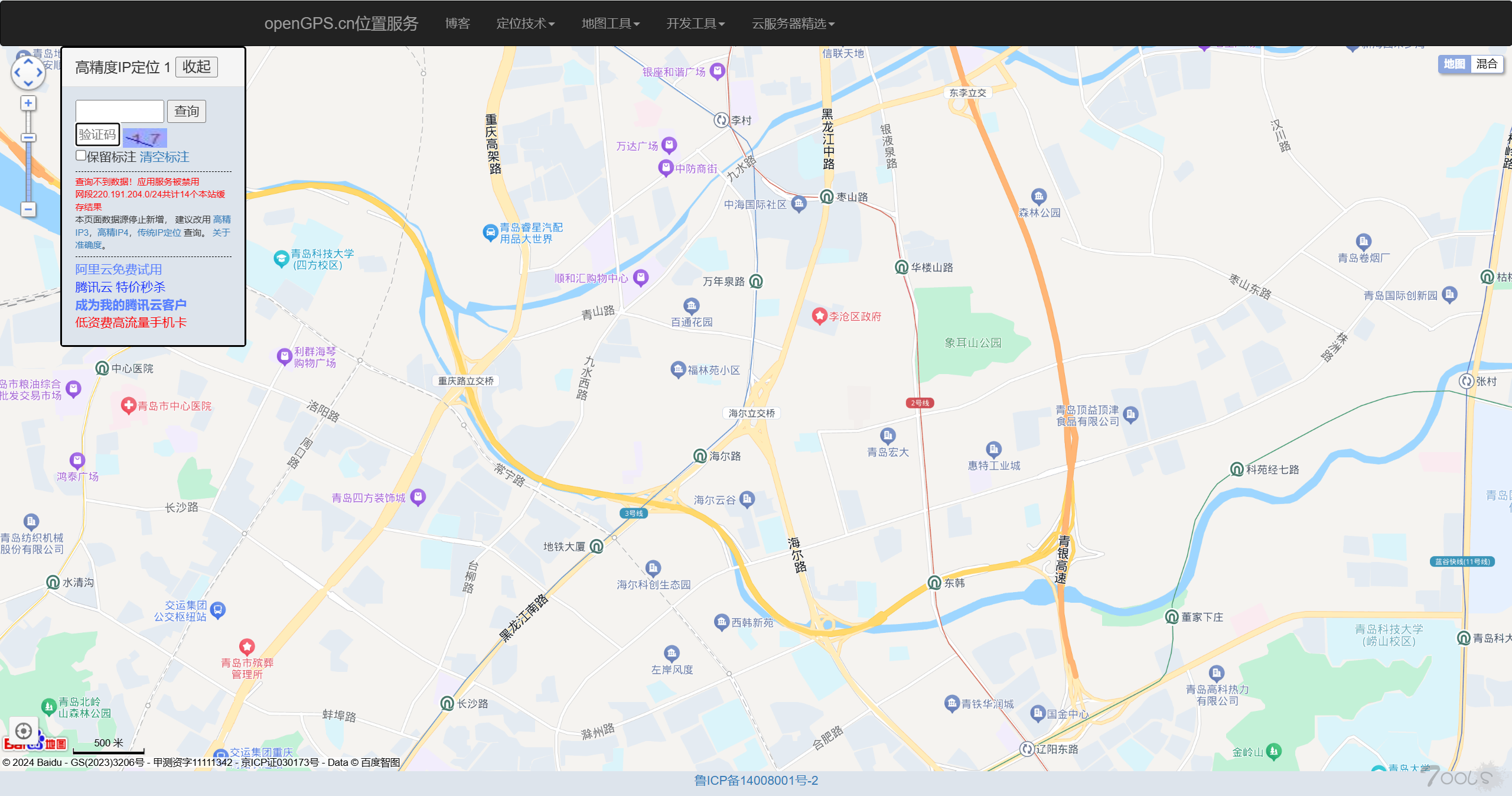This screenshot has width=1512, height=796.
Task: Pan the map down with the navigation arrow
Action: click(x=28, y=84)
